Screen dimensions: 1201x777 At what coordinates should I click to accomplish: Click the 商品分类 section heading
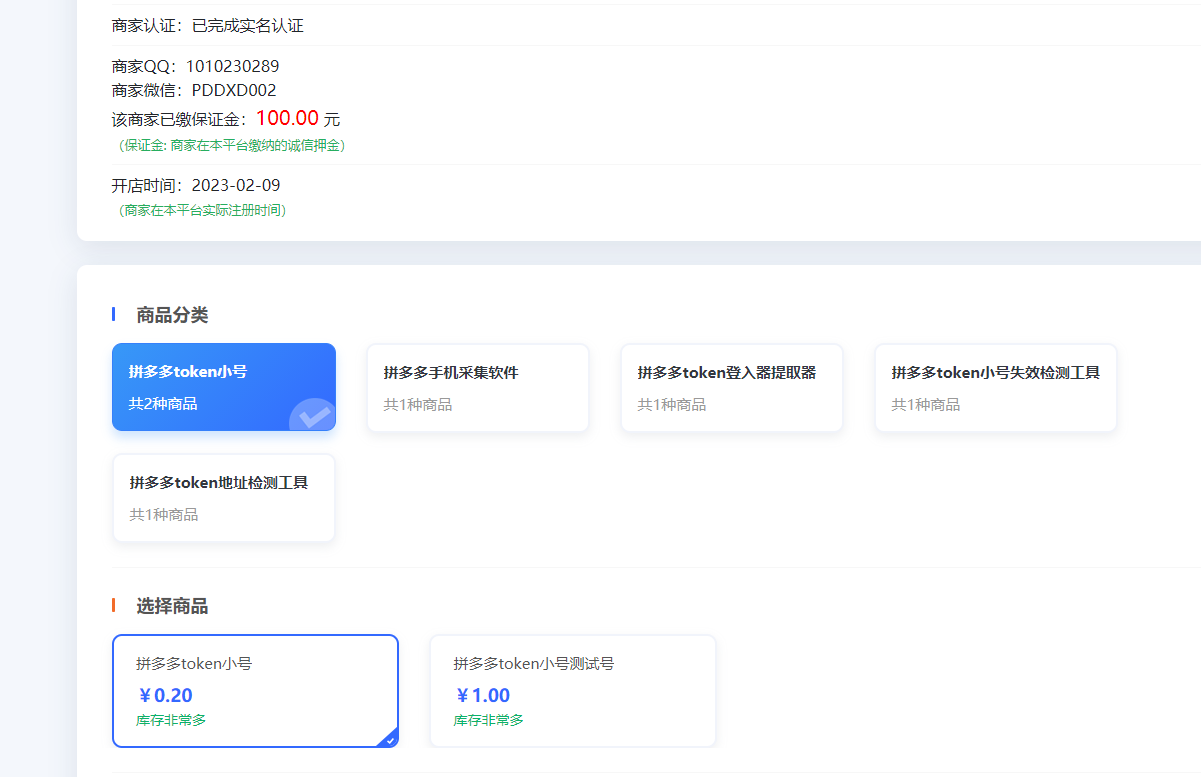click(172, 315)
